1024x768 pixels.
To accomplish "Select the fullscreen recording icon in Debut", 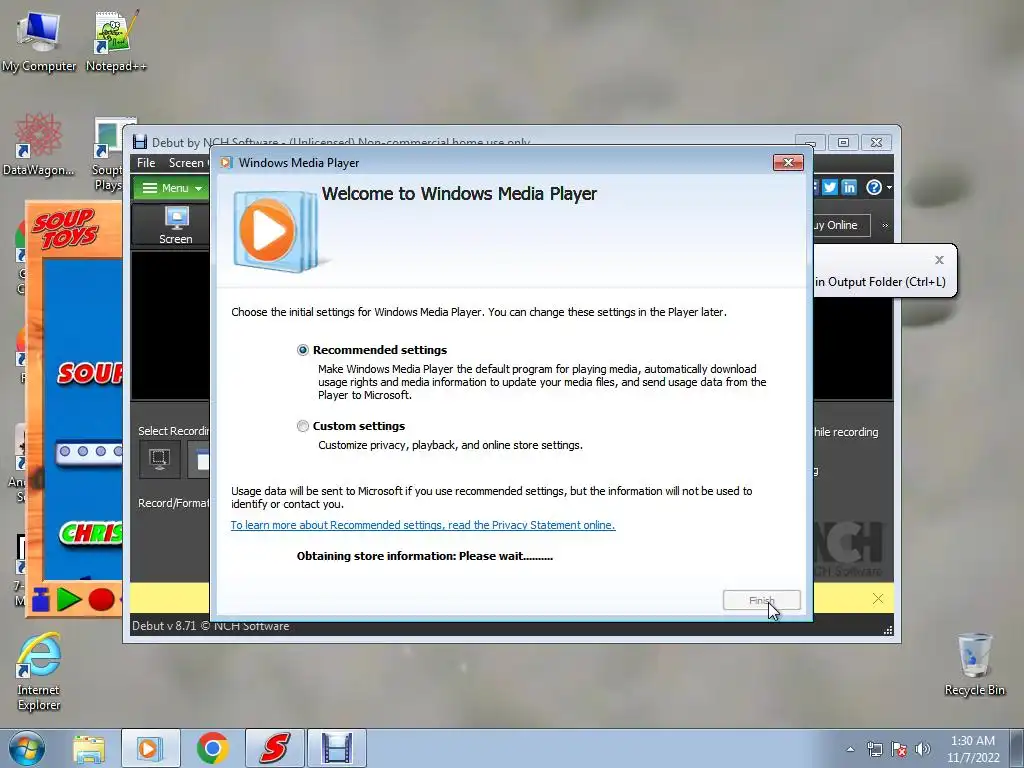I will coord(159,459).
